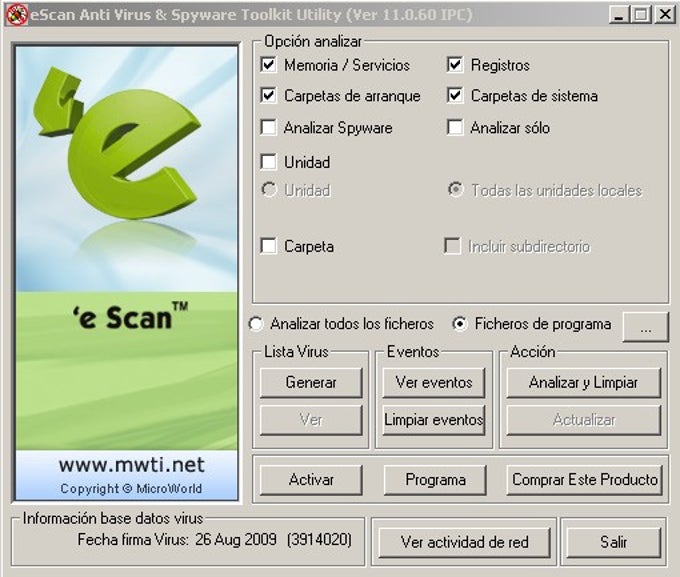Click the green eScan logo image
This screenshot has height=577, width=680.
click(117, 143)
